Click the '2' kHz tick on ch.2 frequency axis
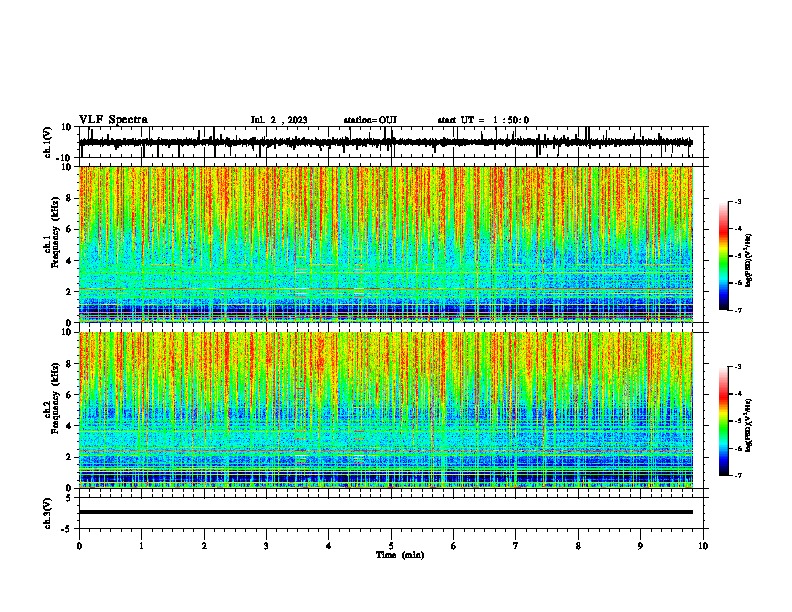 [x=69, y=457]
